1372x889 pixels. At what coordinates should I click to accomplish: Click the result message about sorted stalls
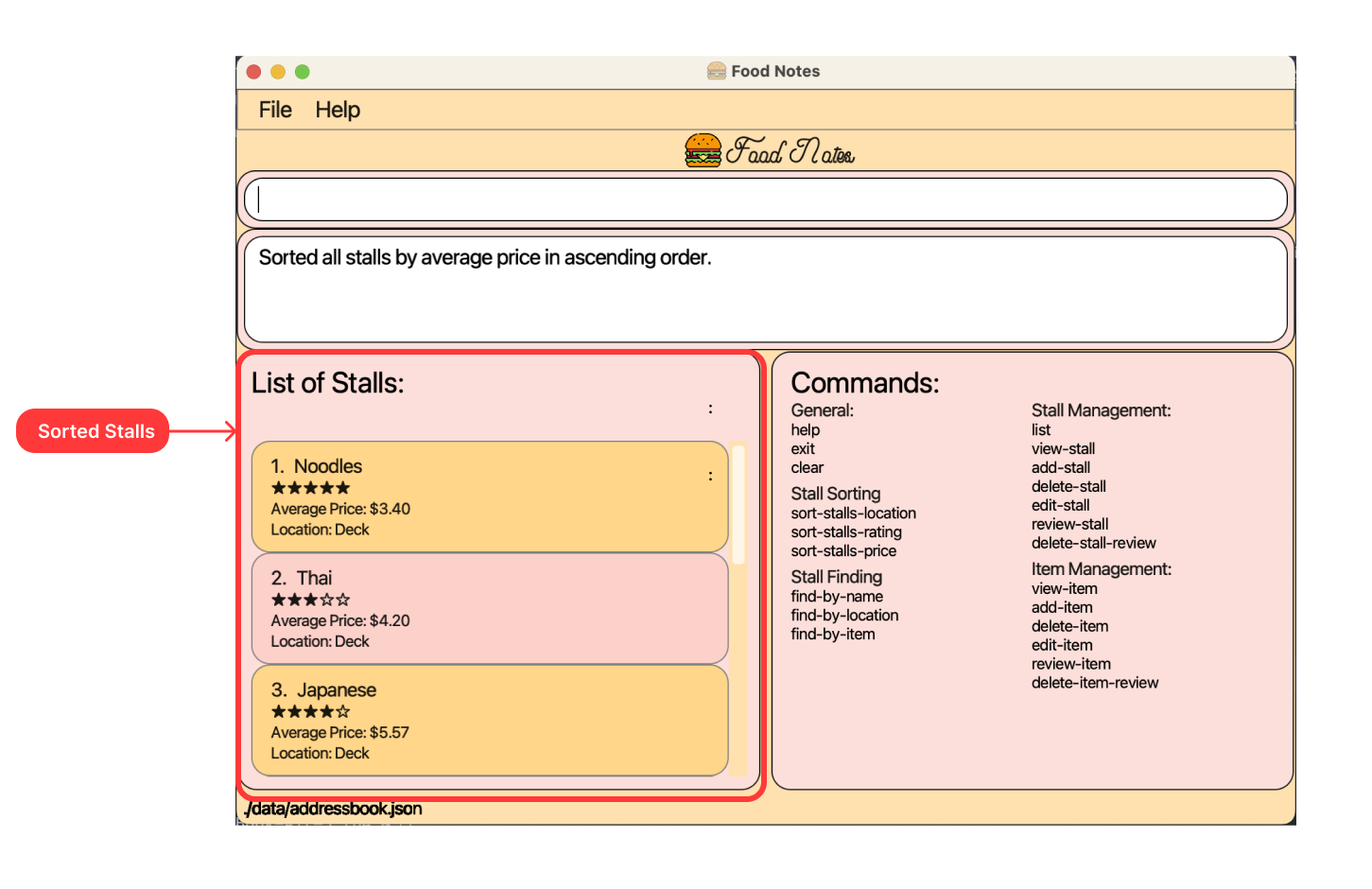(485, 257)
